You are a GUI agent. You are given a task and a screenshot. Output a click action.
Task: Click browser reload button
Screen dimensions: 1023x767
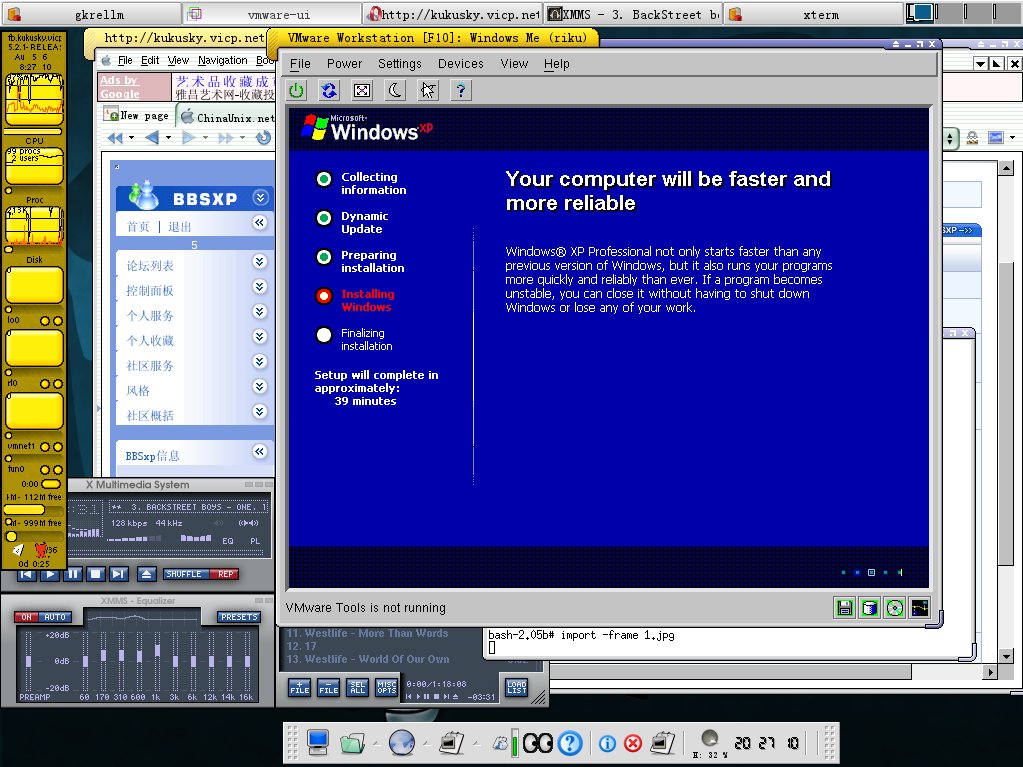(263, 138)
